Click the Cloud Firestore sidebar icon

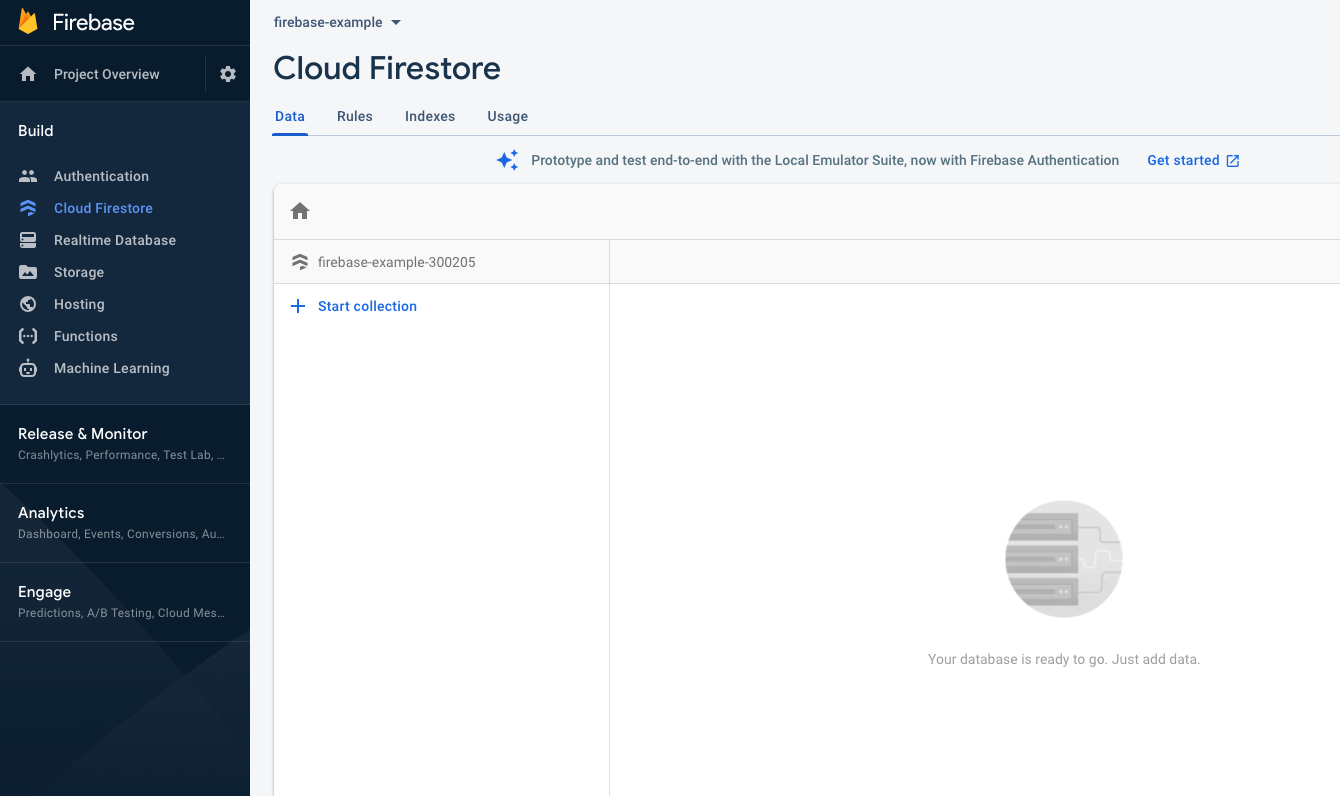coord(28,208)
